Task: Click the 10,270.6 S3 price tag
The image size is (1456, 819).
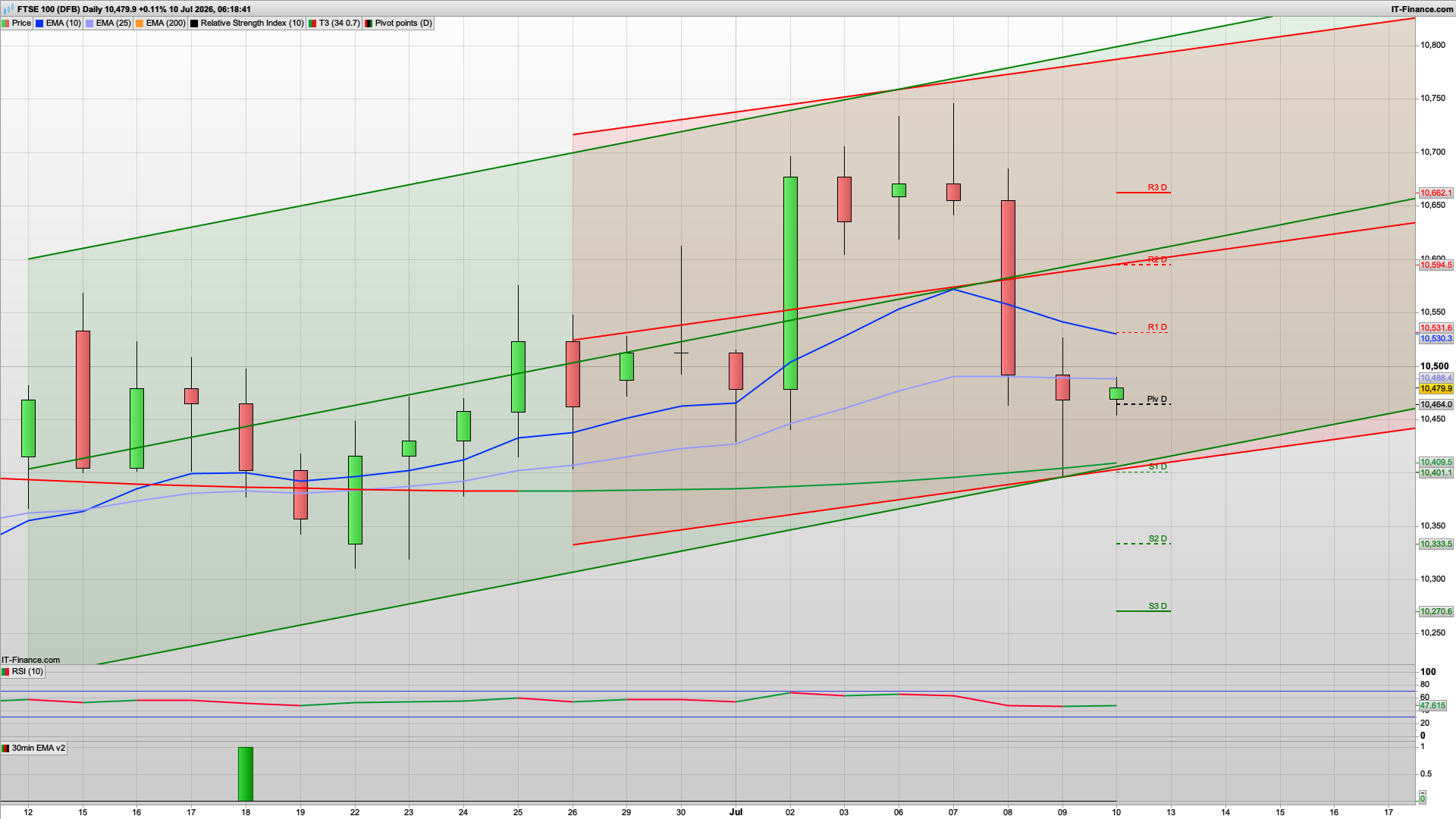Action: click(1436, 612)
